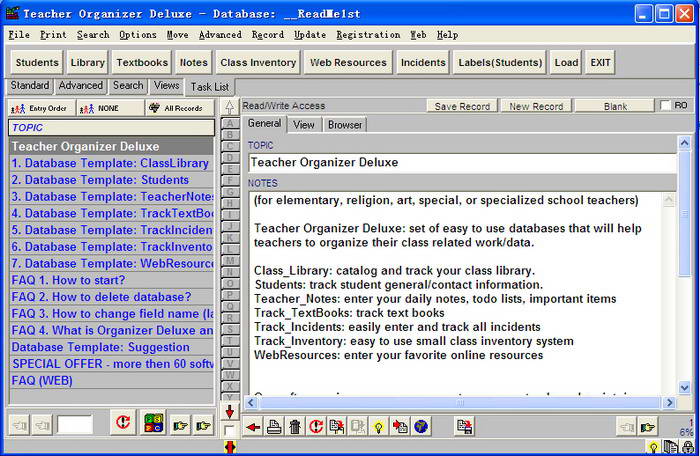Click the pointing hand icon beside the 6% indicator

coord(647,427)
